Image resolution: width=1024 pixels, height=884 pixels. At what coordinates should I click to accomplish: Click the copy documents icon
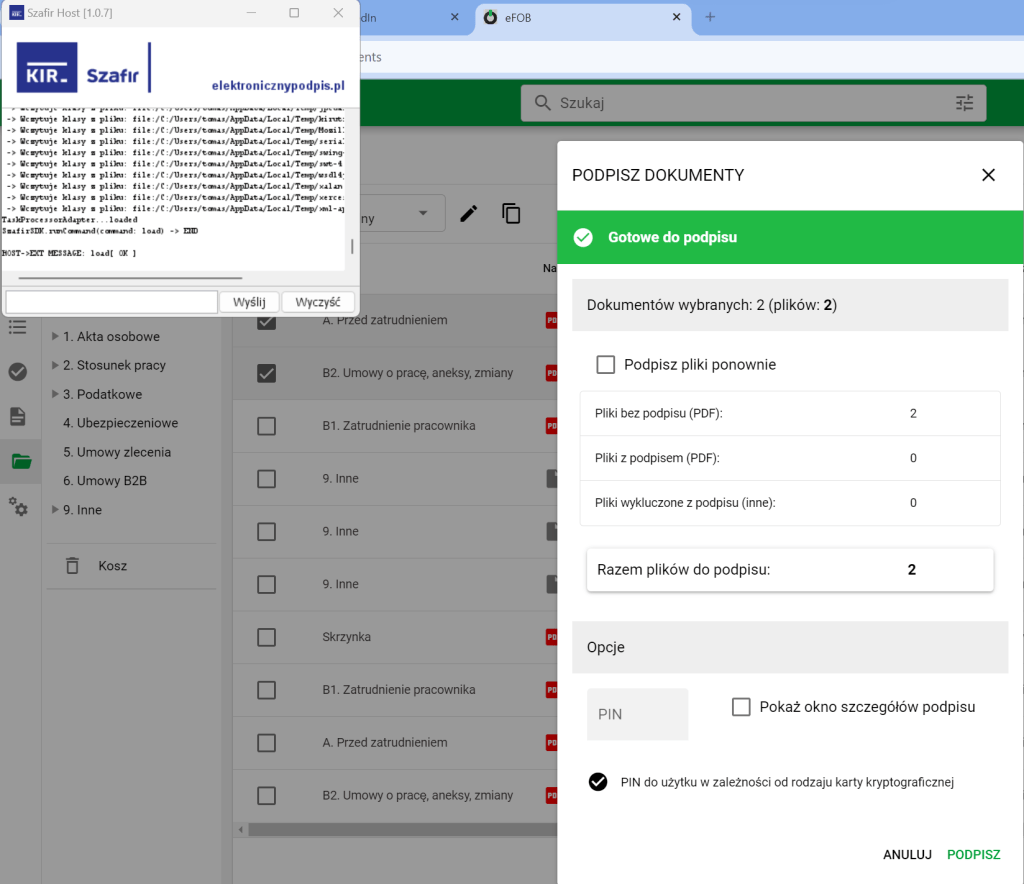(511, 213)
